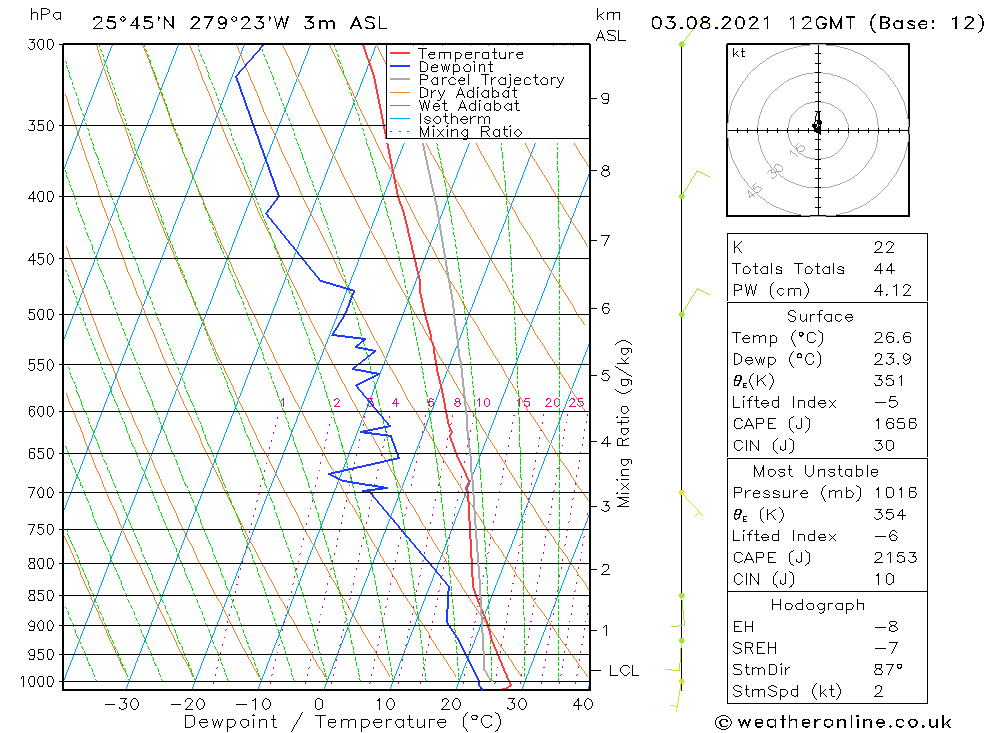Viewport: 1000px width, 733px height.
Task: Click the Wet Adiabat legend entry
Action: click(x=469, y=106)
